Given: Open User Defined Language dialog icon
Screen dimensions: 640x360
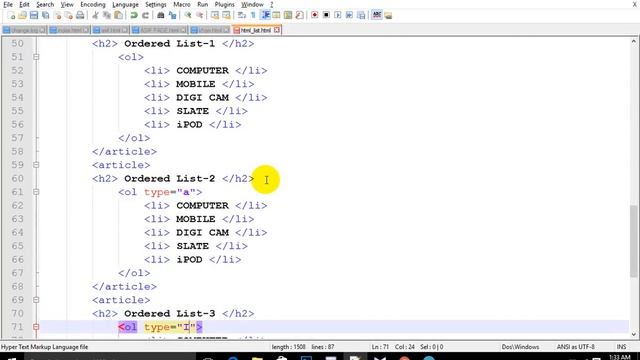Looking at the screenshot, I should (276, 16).
